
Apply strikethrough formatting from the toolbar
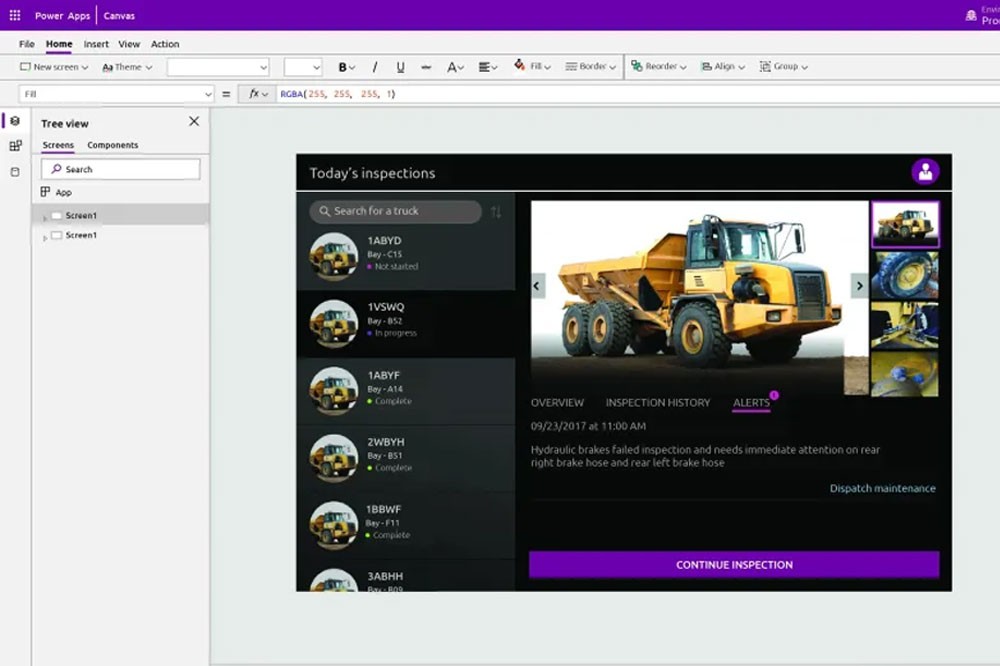click(426, 66)
